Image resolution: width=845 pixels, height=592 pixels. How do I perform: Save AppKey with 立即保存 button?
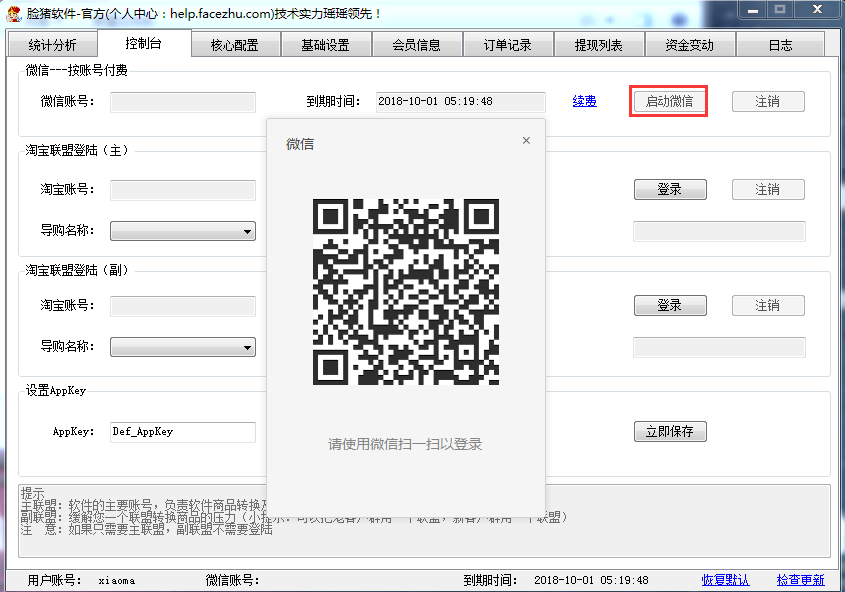click(x=670, y=431)
